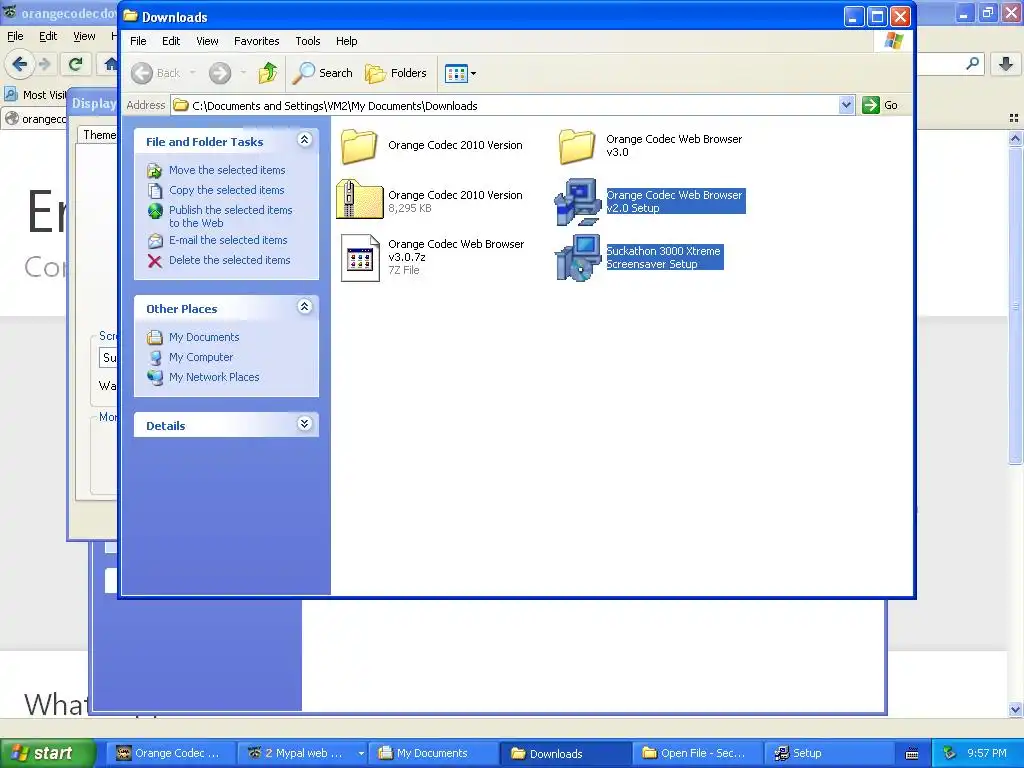Open the View menu in Downloads window
The width and height of the screenshot is (1024, 768).
point(207,40)
